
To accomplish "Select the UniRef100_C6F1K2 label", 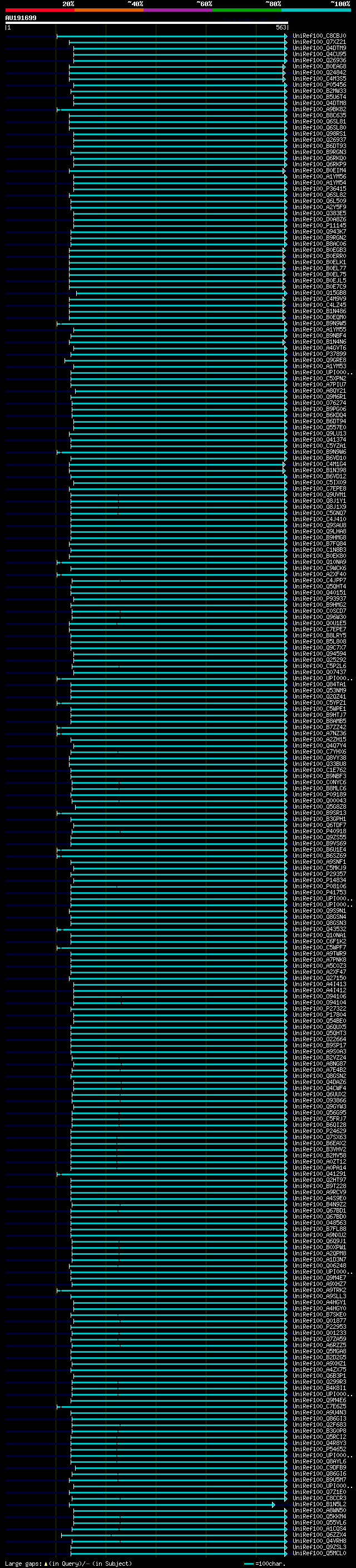I will [319, 941].
